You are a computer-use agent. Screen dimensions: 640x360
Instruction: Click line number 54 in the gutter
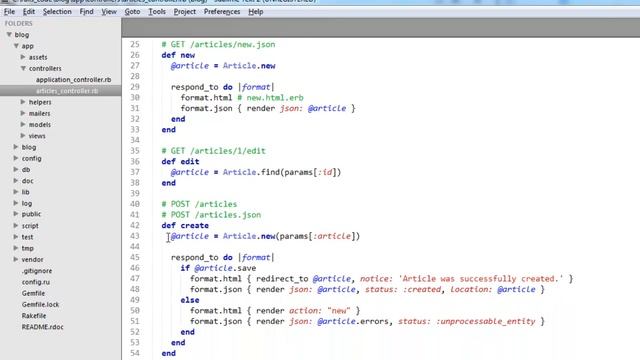(x=135, y=353)
